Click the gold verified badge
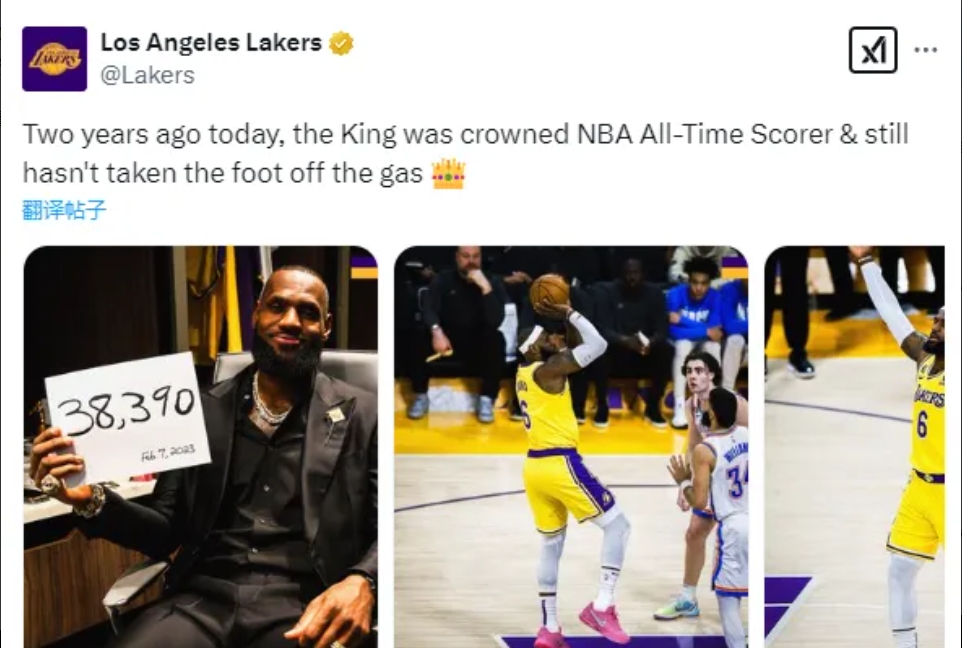Screen dimensions: 962x648 click(x=341, y=43)
